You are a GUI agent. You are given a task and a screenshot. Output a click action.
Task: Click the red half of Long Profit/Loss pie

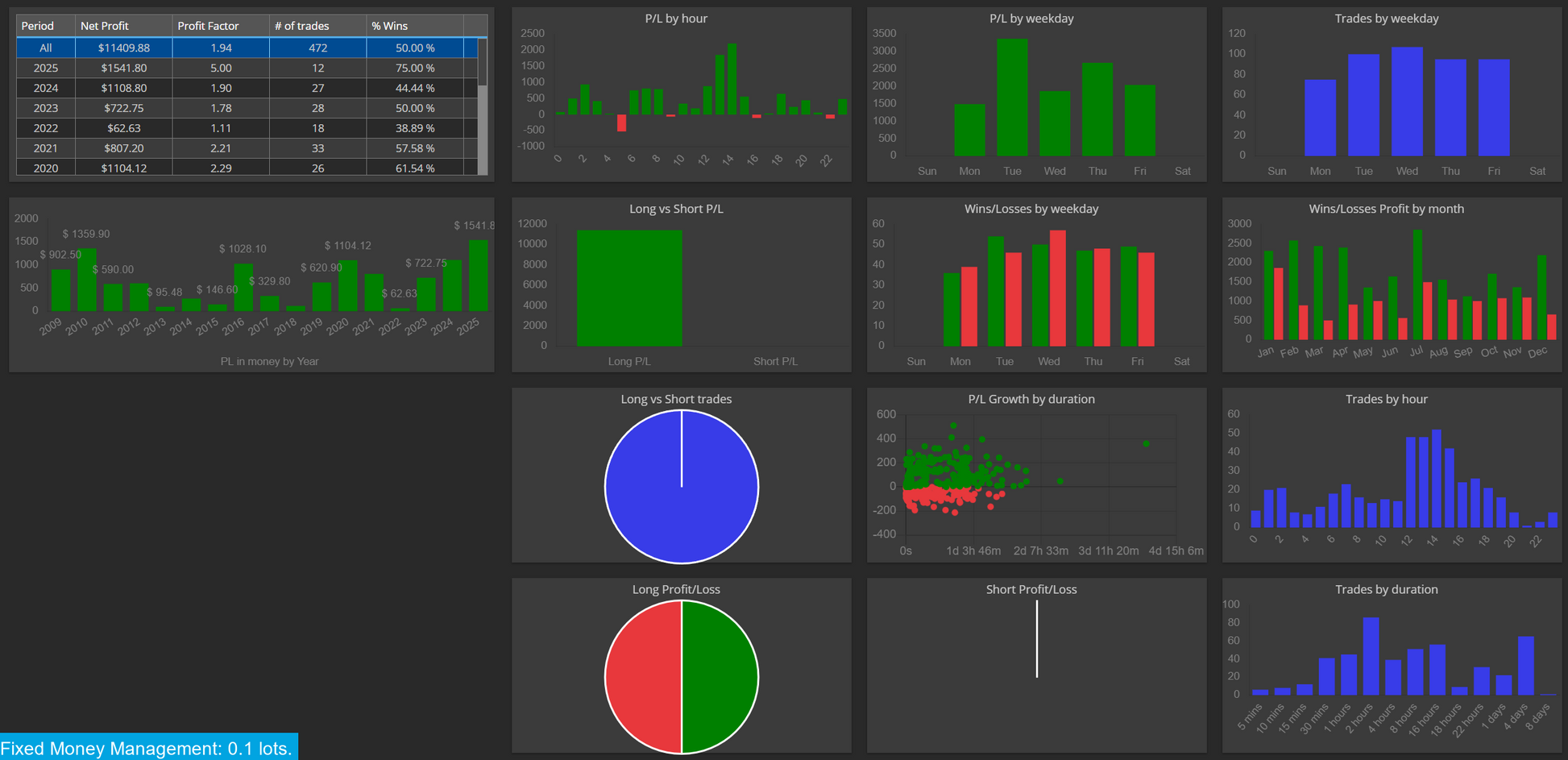643,677
